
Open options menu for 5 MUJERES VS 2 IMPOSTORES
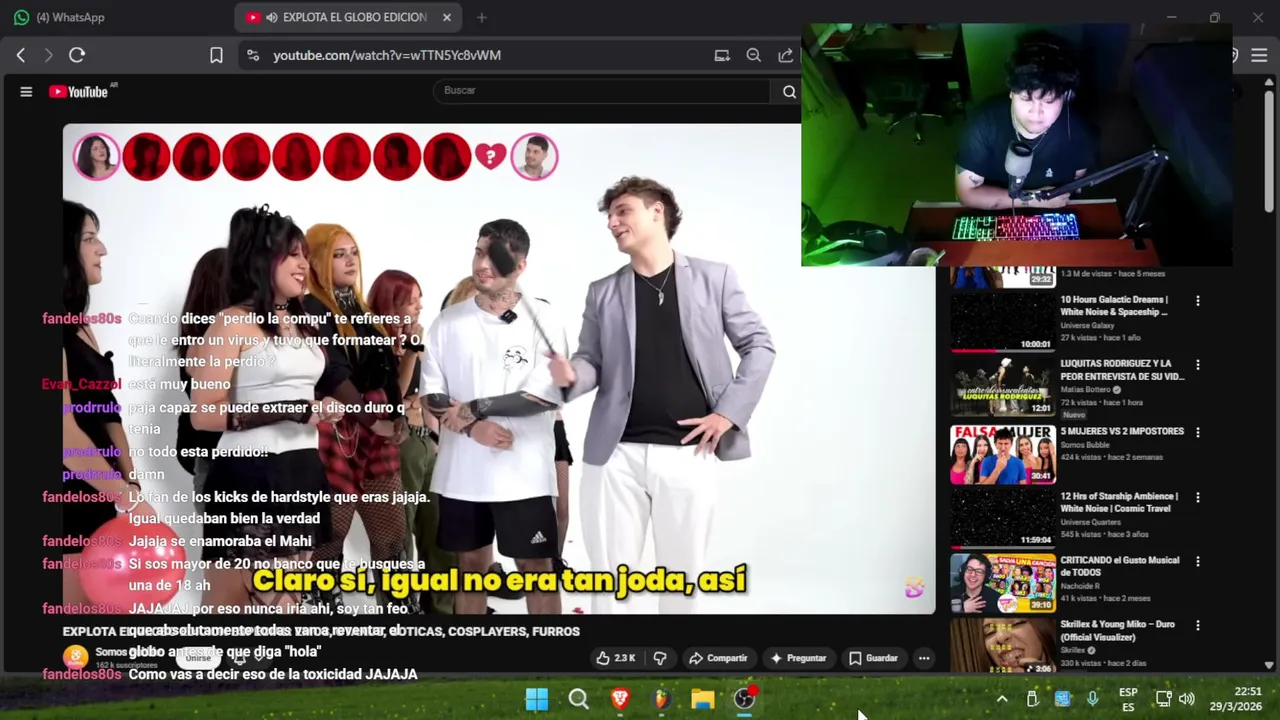click(x=1197, y=432)
